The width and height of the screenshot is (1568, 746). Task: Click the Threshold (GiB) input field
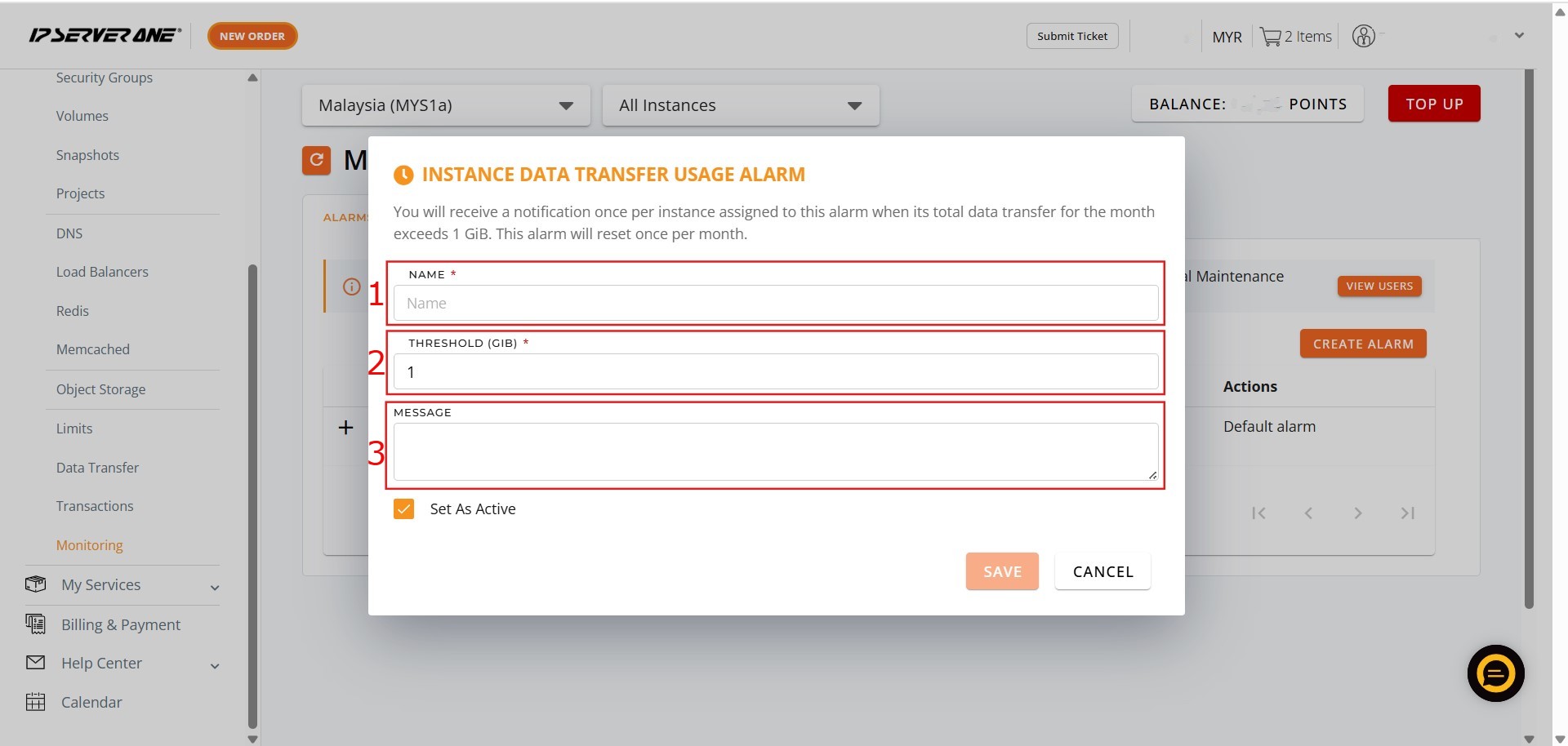click(x=775, y=372)
